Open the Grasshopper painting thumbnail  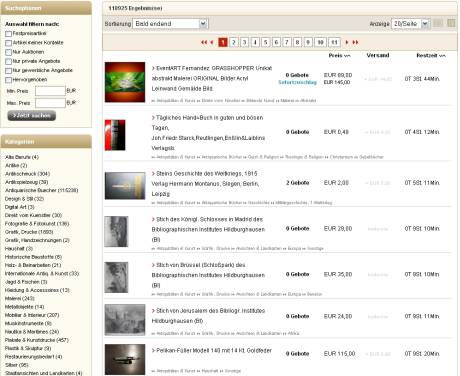(x=125, y=82)
